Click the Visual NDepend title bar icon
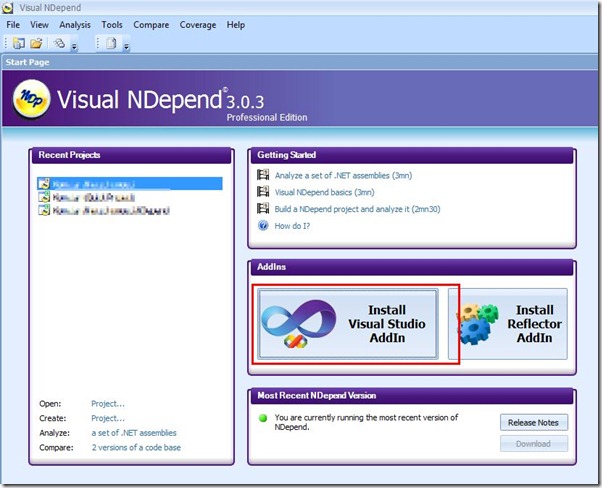The width and height of the screenshot is (602, 488). pyautogui.click(x=8, y=8)
